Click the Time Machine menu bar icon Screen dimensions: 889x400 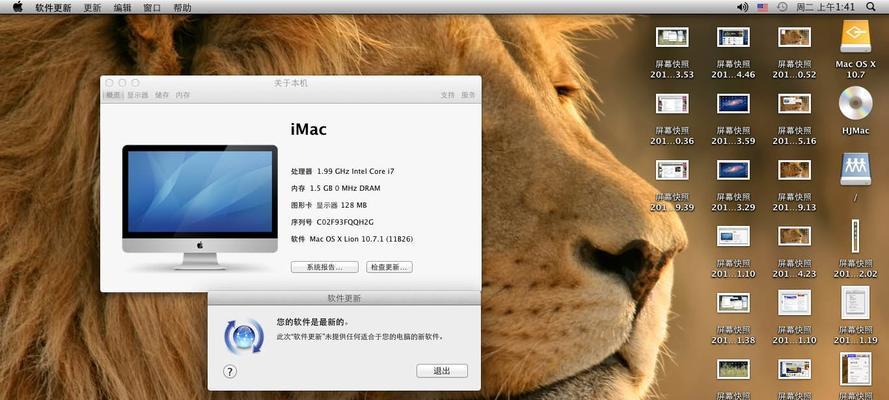tap(782, 7)
